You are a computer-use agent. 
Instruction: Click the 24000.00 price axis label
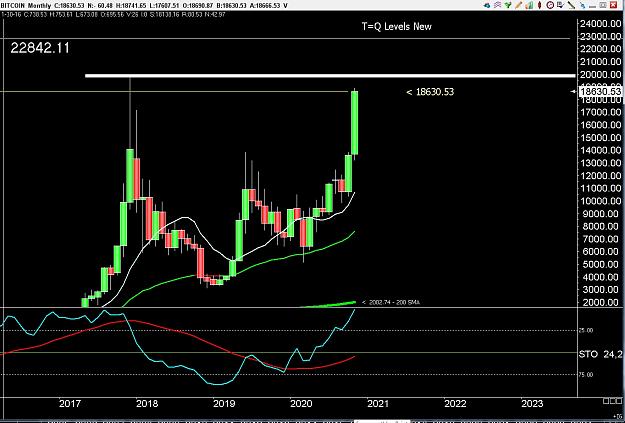pyautogui.click(x=601, y=24)
